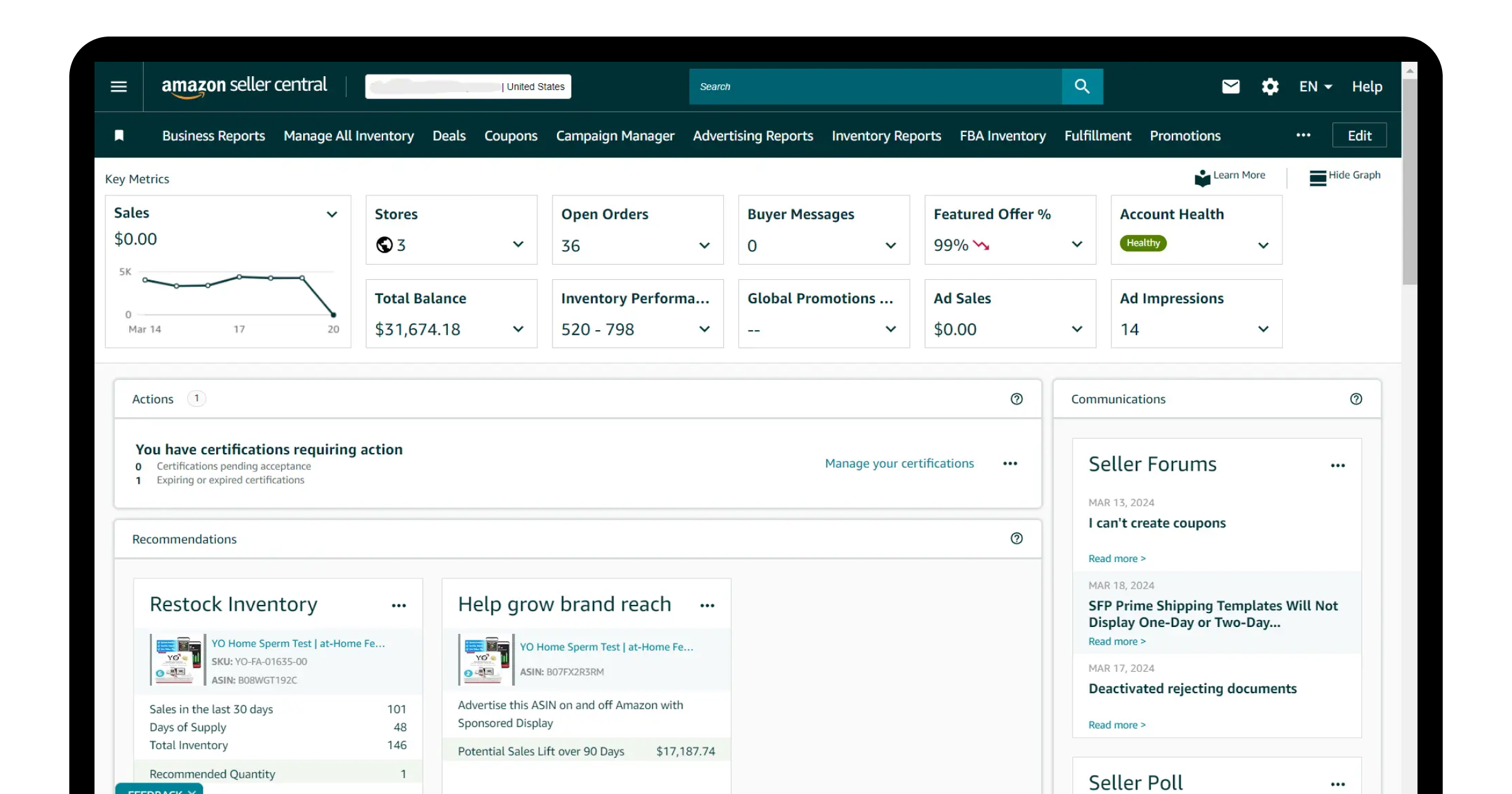Click Communications help question mark icon

(1356, 399)
